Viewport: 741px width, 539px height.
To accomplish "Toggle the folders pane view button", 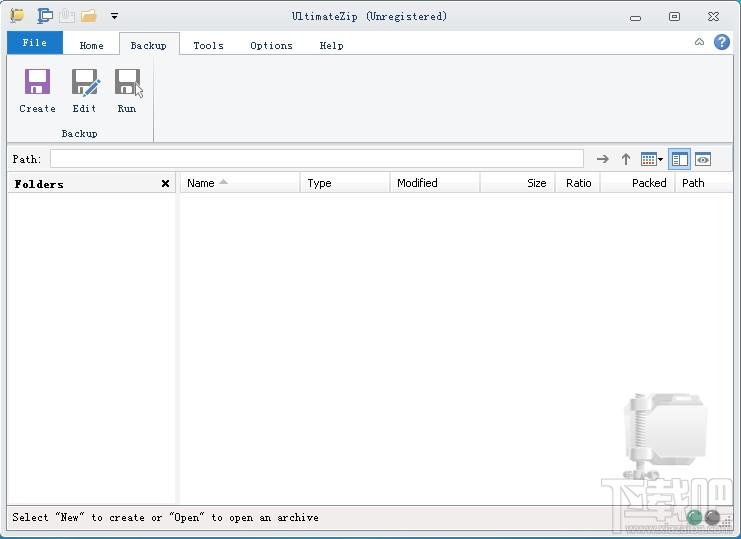I will click(x=679, y=159).
